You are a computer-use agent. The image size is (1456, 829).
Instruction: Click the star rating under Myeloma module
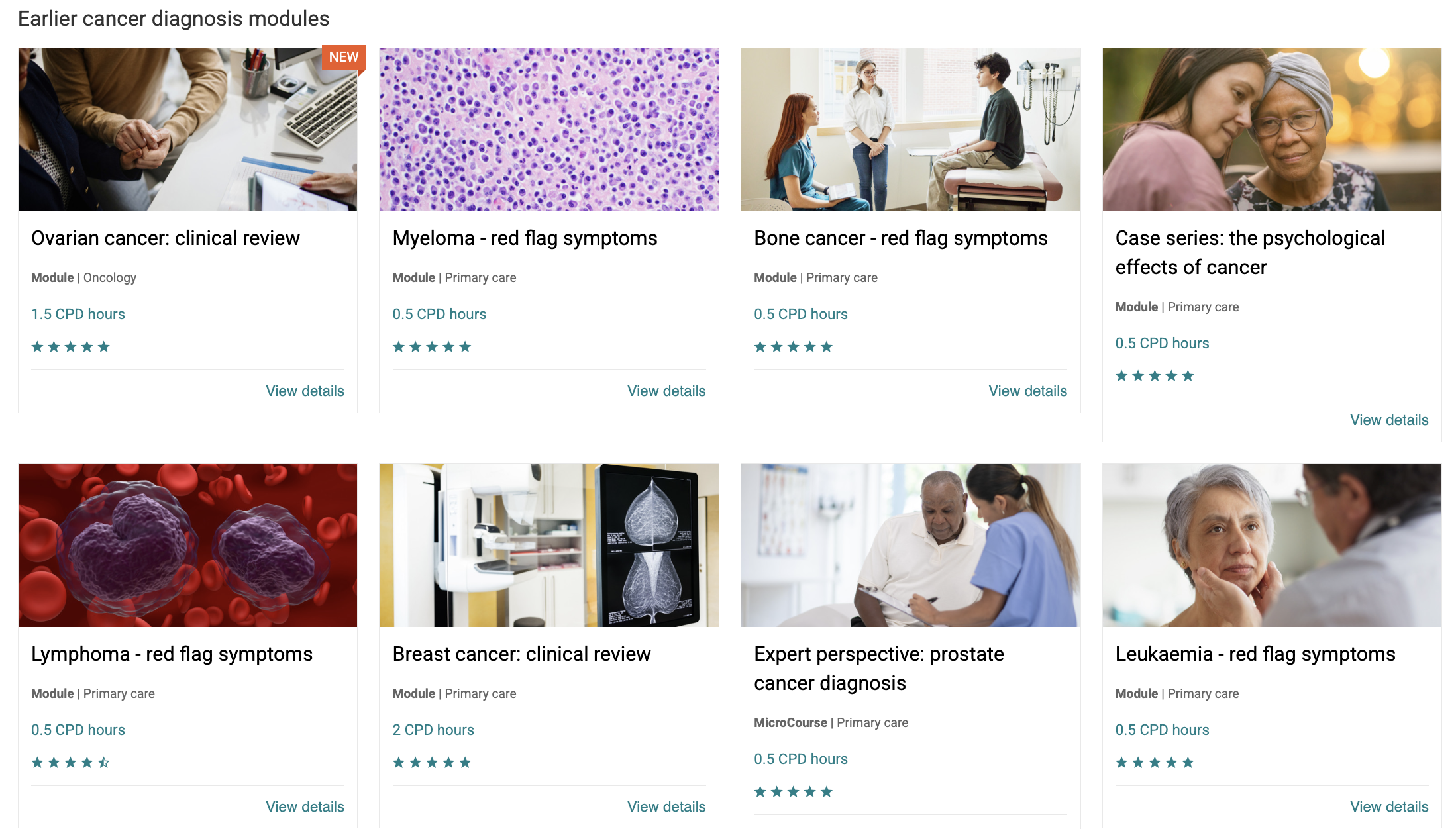[x=432, y=347]
